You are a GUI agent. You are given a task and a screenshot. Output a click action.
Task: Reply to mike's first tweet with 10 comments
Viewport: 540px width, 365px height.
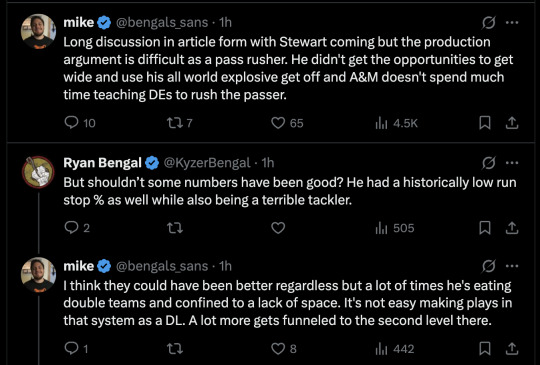pos(80,123)
